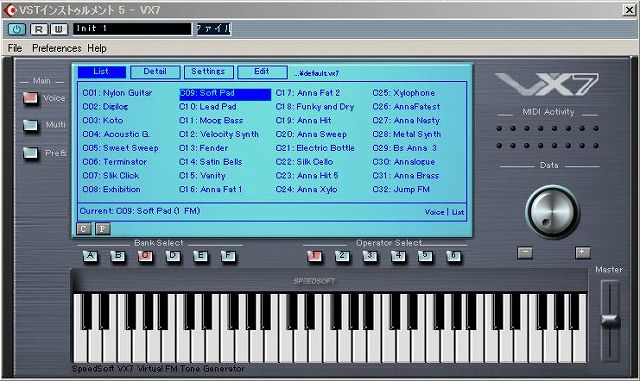Select operator 2 button
The height and width of the screenshot is (381, 640).
[x=342, y=256]
